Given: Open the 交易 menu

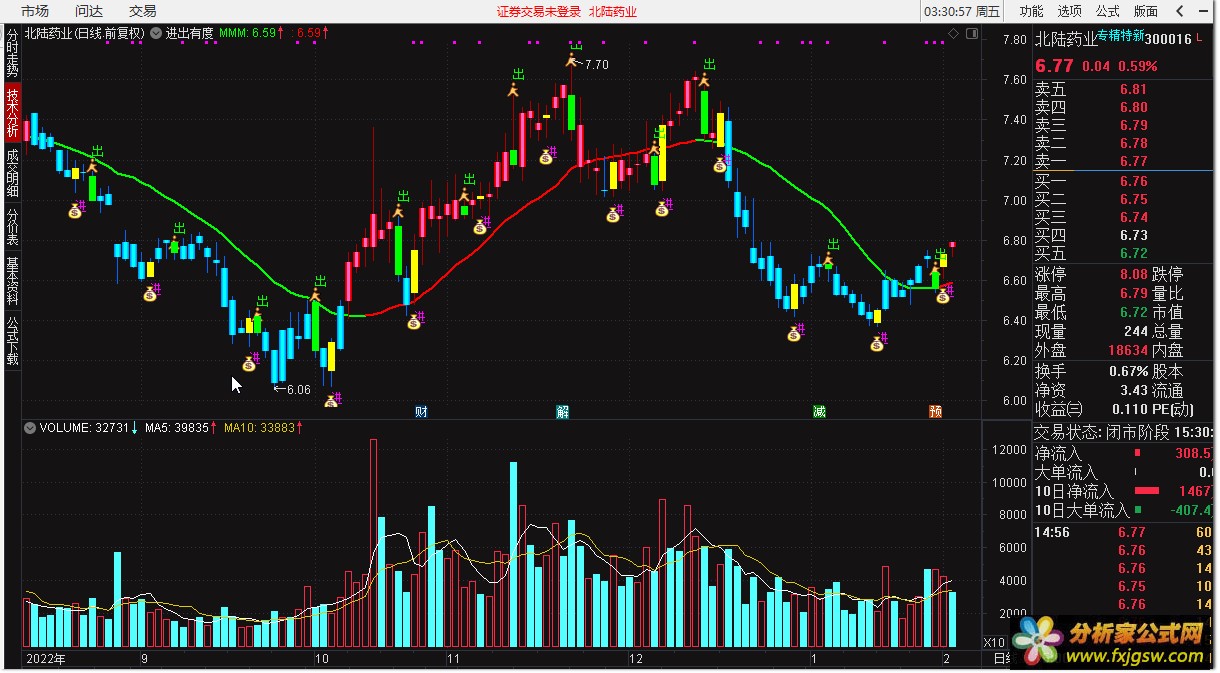Looking at the screenshot, I should (143, 11).
